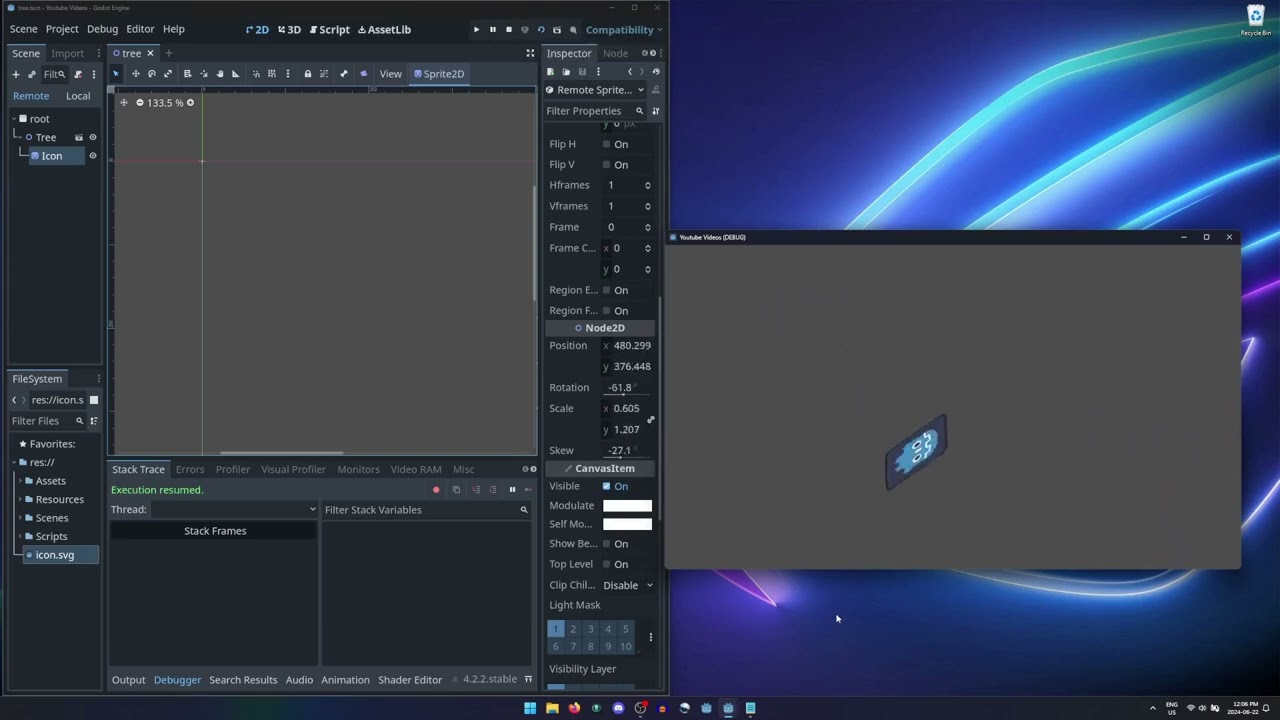Run the project with the play button

pos(476,30)
